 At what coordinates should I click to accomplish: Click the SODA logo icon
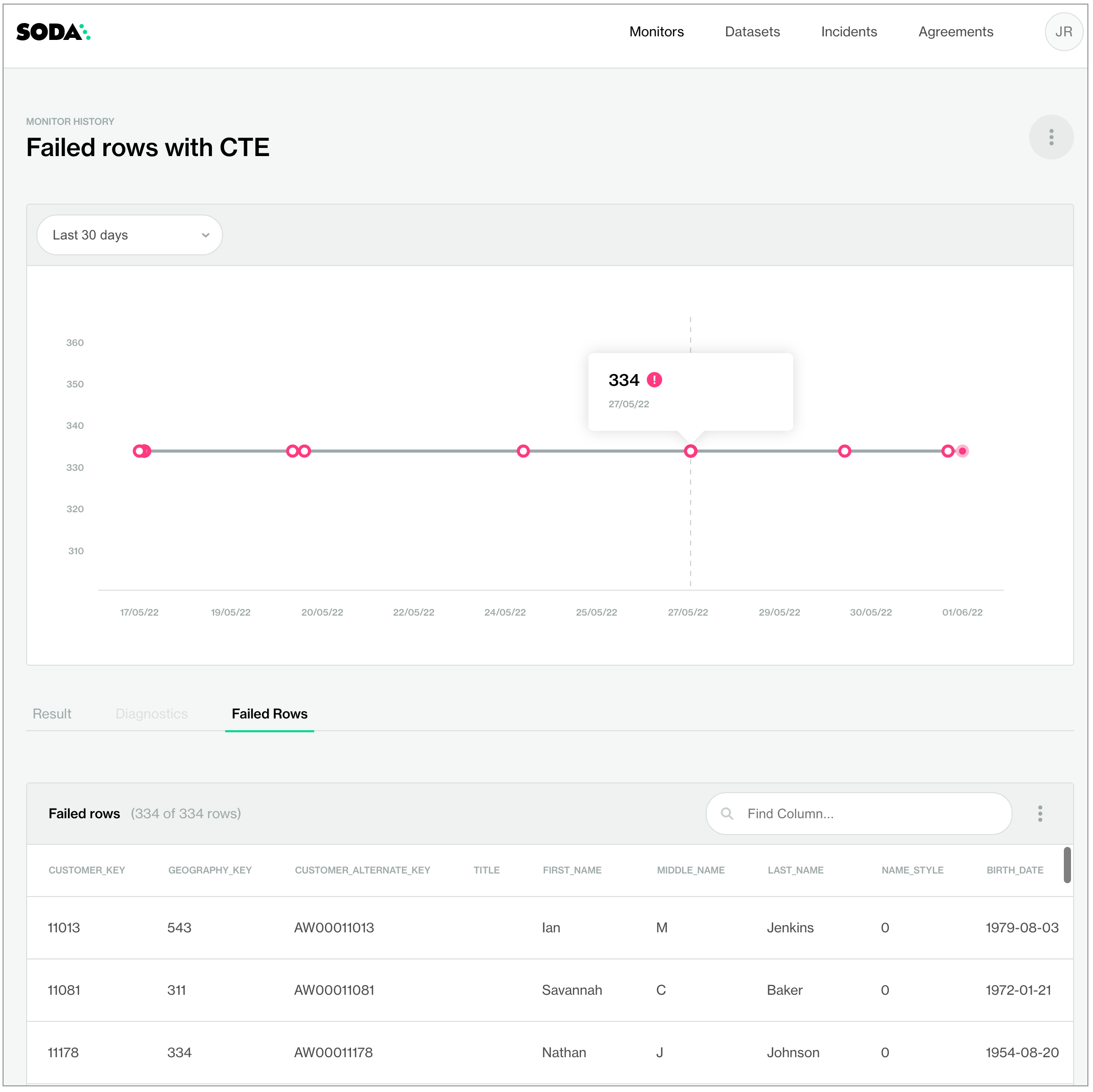tap(56, 32)
